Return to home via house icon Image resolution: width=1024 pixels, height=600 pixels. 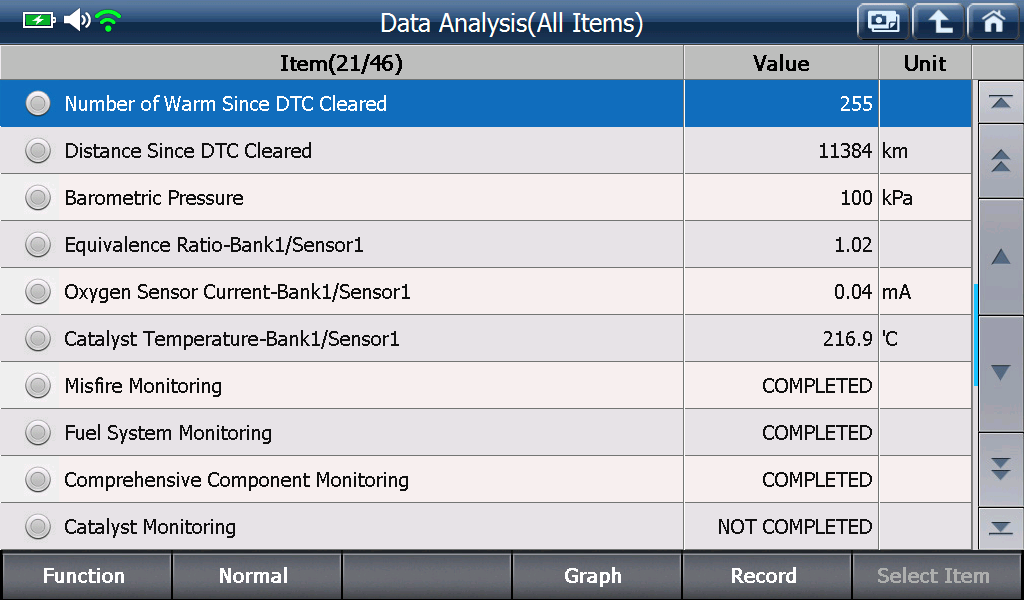993,22
